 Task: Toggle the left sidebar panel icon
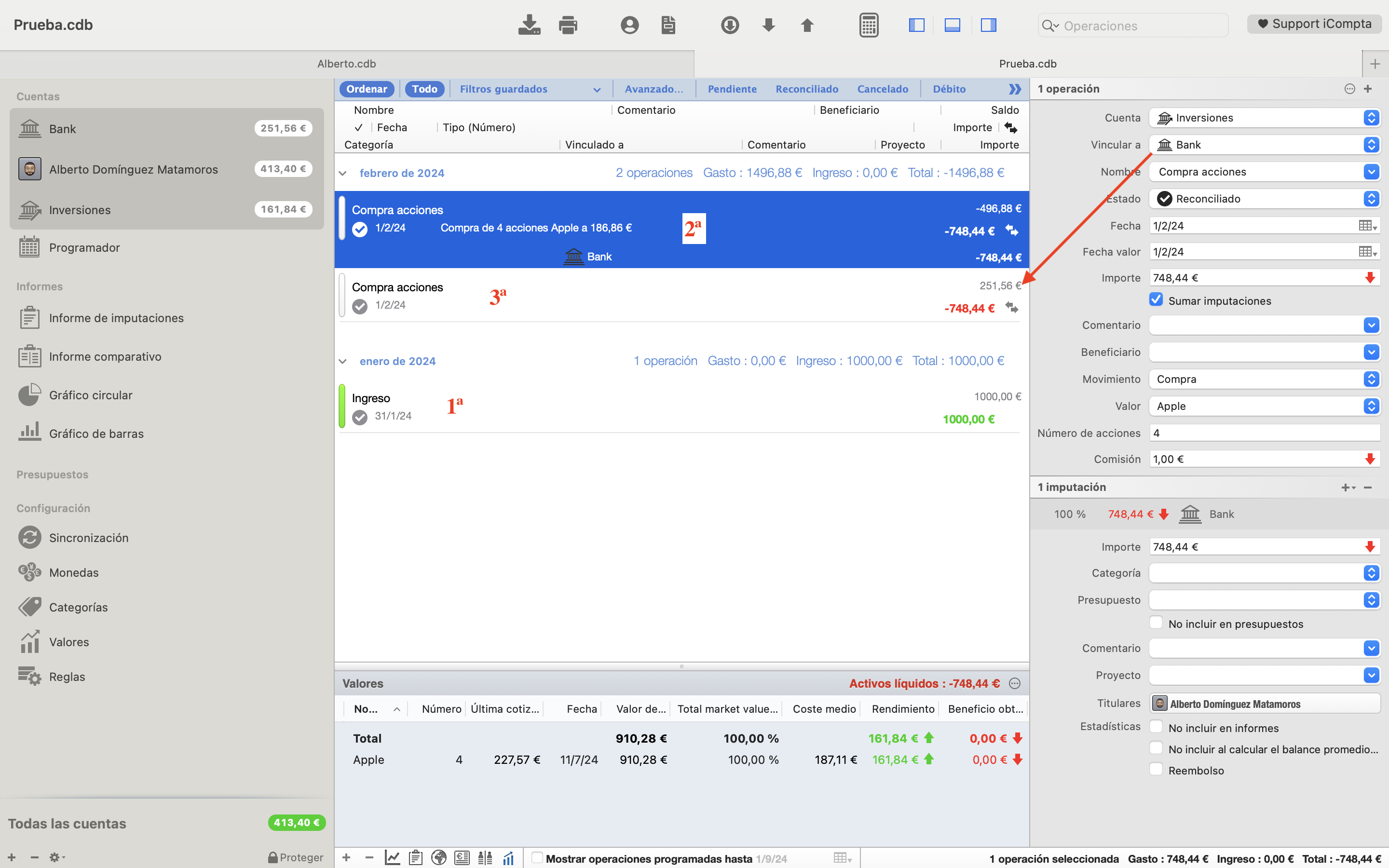pyautogui.click(x=917, y=25)
